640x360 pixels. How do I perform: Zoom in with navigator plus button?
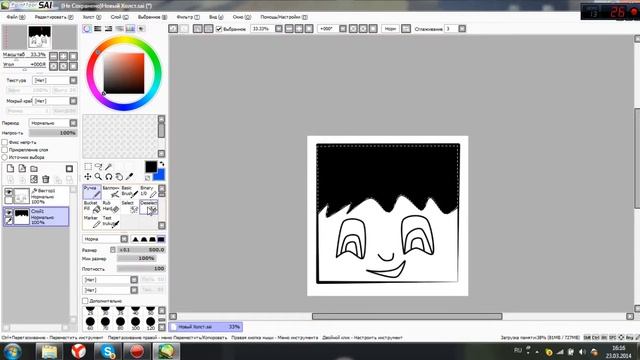[63, 56]
